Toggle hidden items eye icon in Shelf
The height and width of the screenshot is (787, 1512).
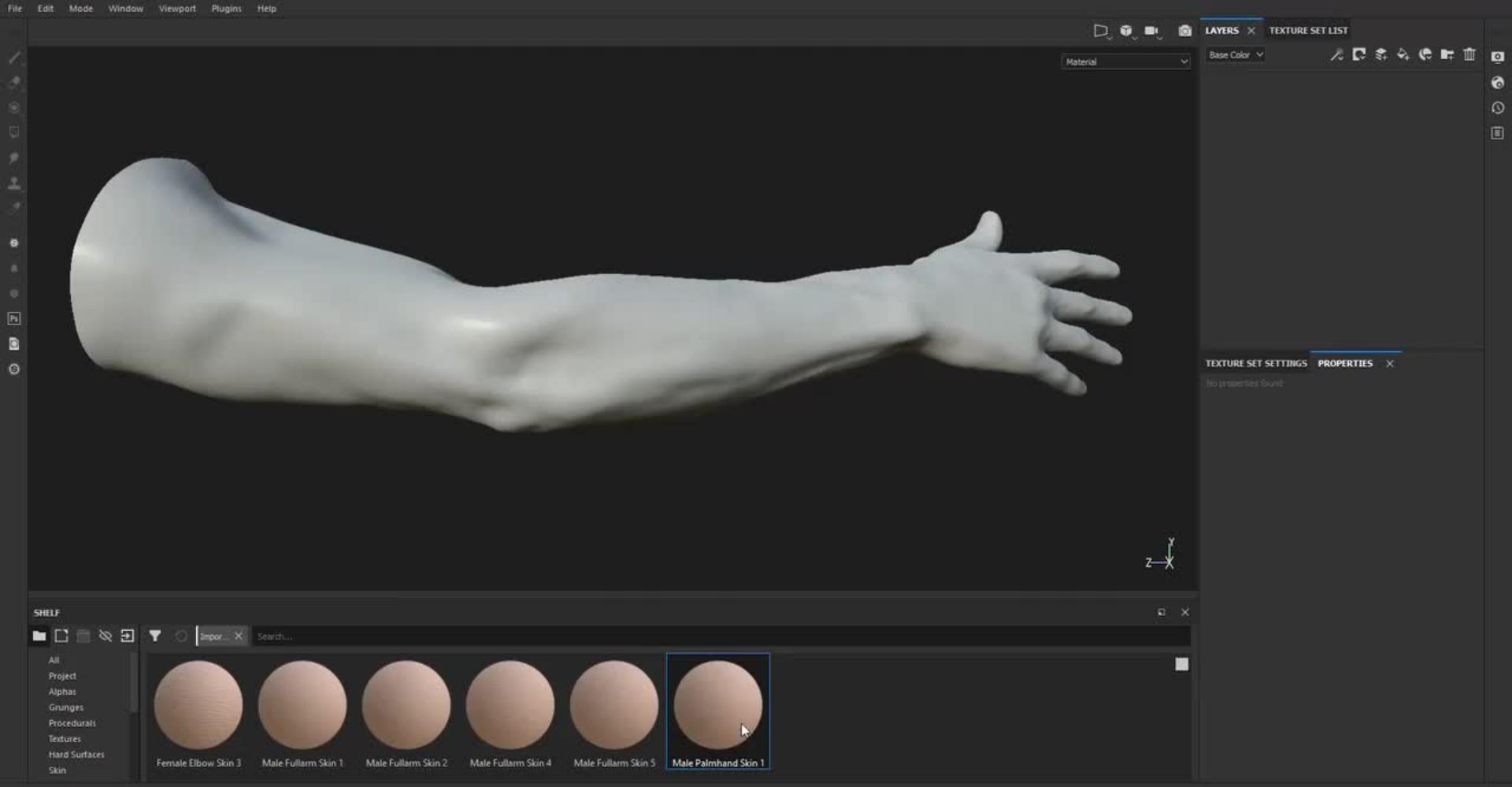coord(105,636)
